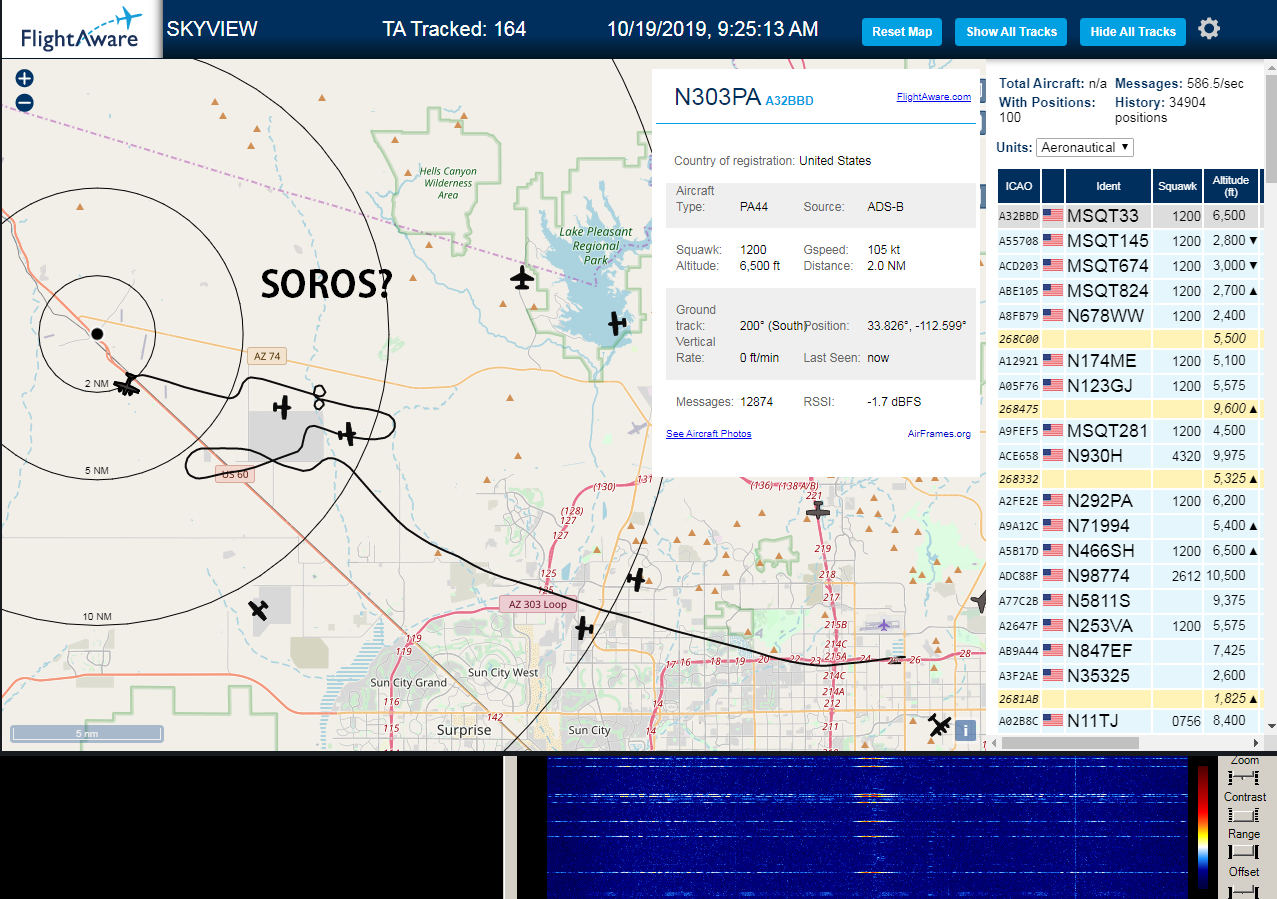Click the aircraft table horizontal scrollbar

click(1068, 743)
